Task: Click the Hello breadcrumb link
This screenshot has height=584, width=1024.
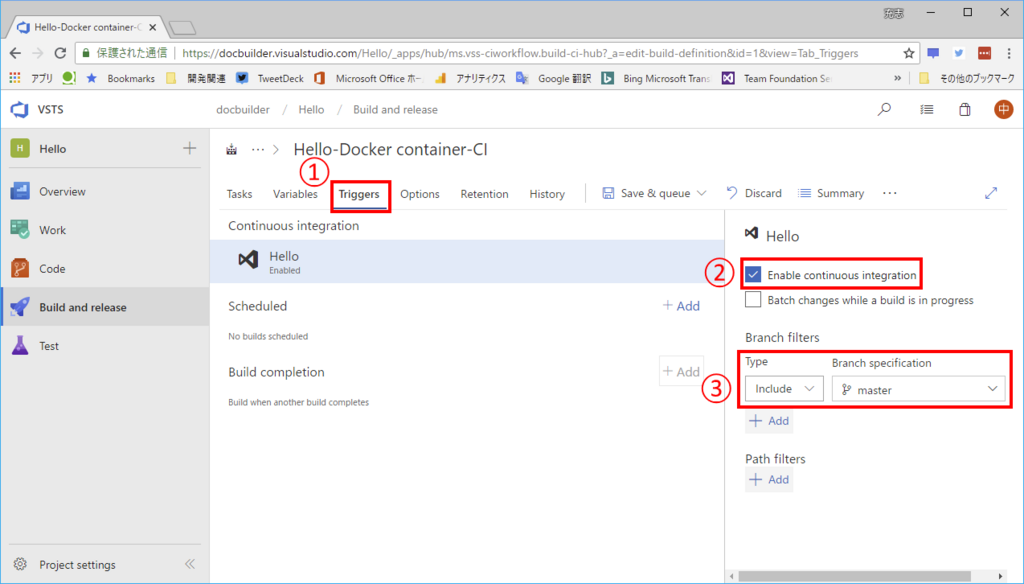Action: click(312, 110)
